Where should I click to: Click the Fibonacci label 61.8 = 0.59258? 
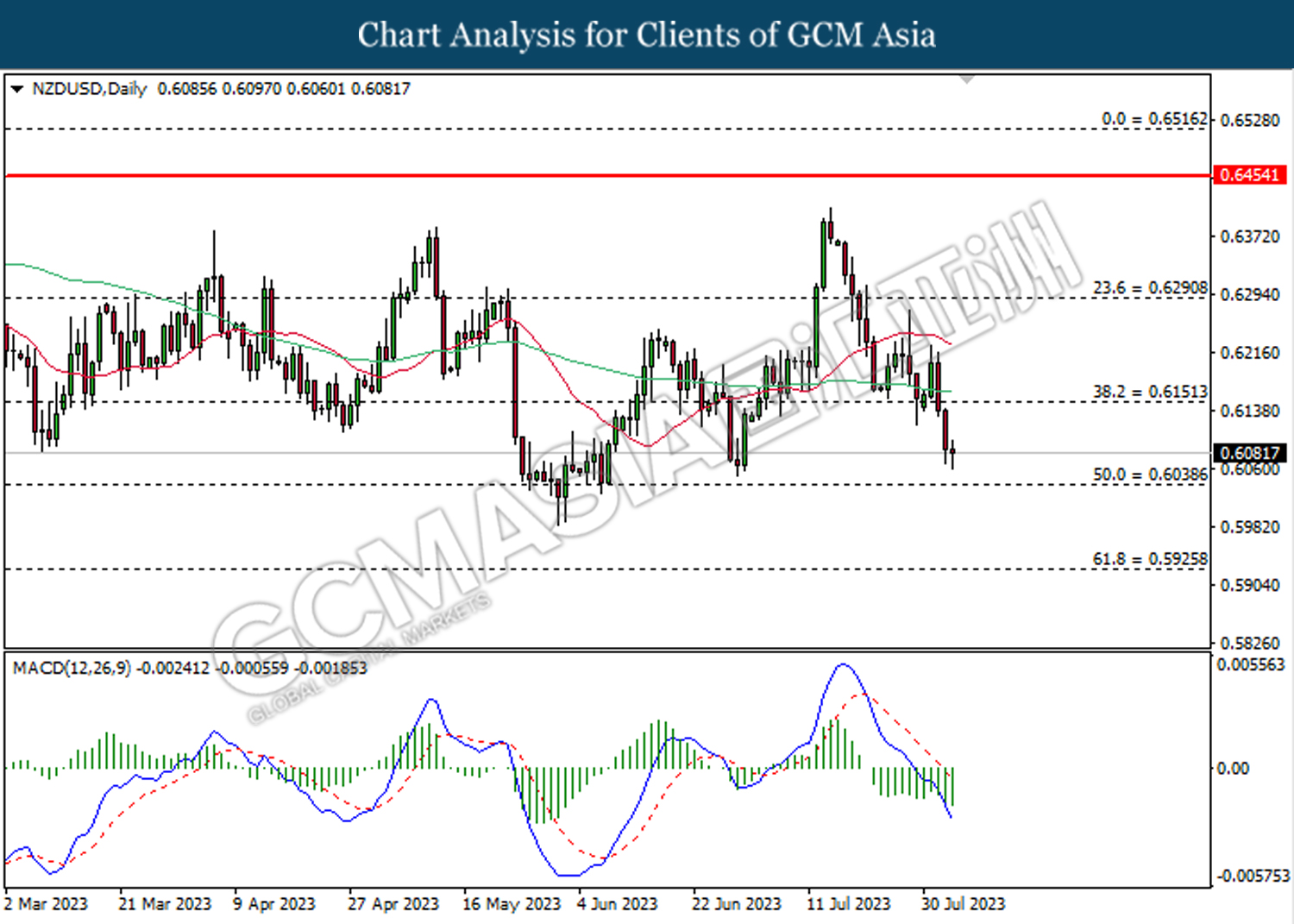1150,559
